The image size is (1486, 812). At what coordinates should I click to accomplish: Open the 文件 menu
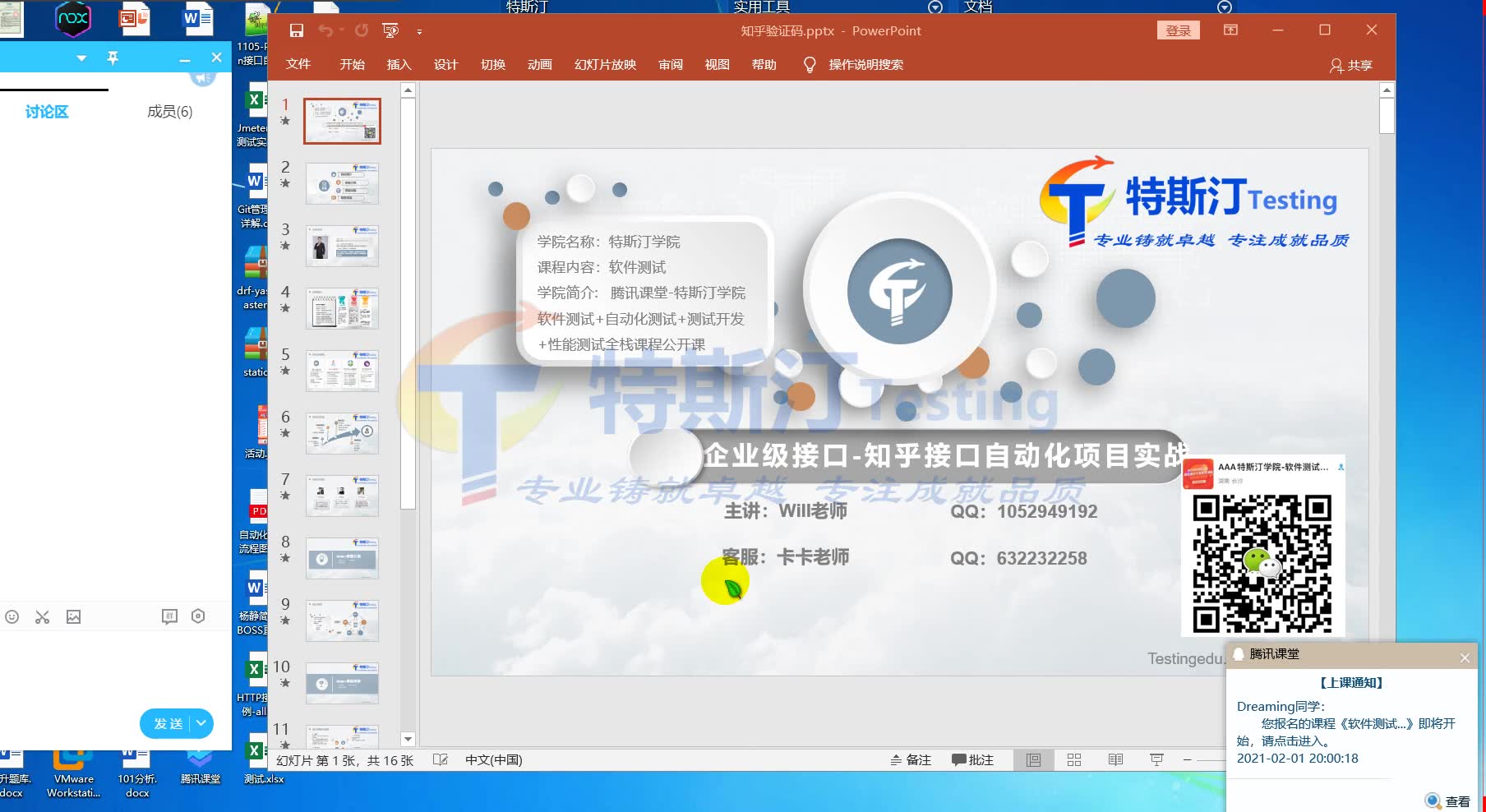(x=298, y=64)
